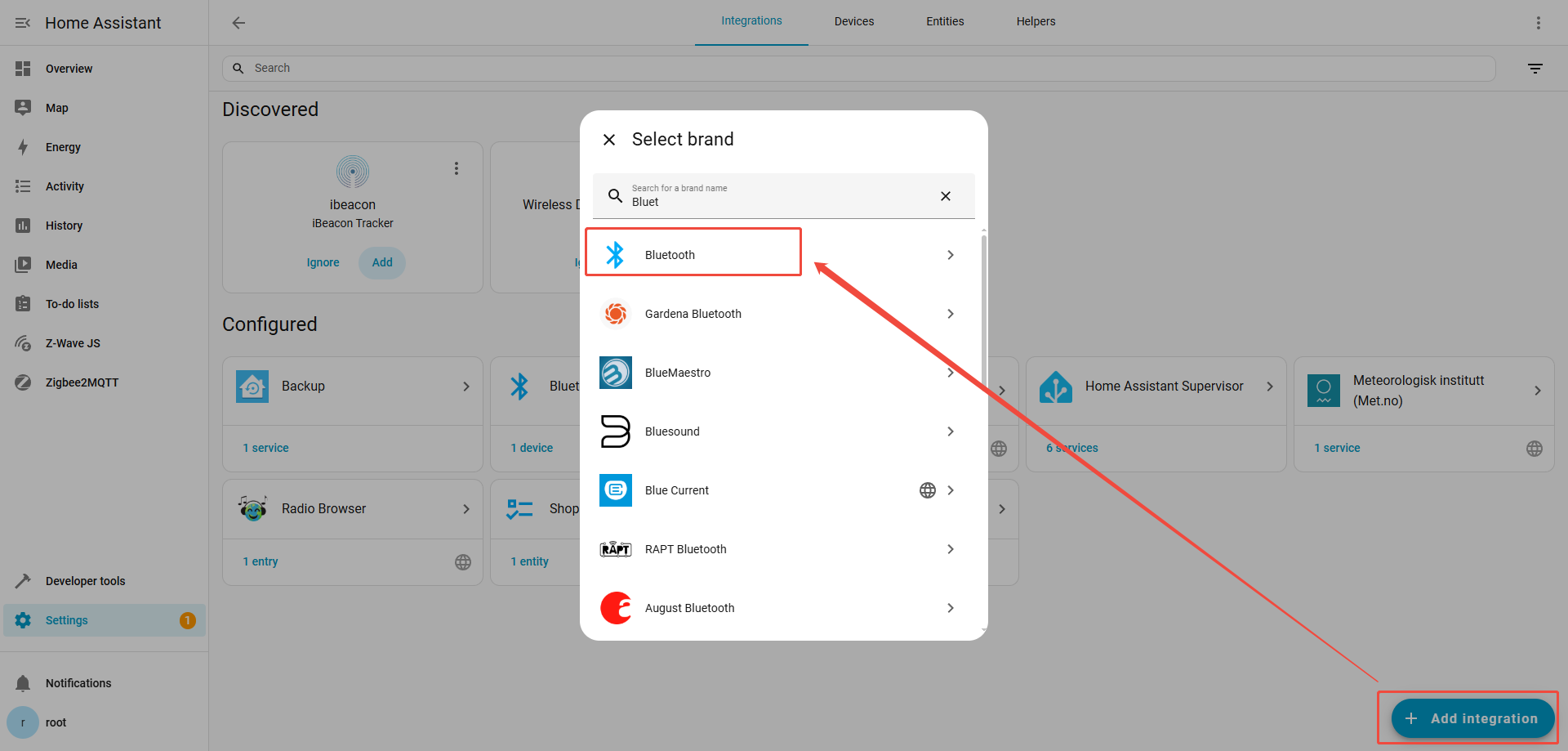Choose the BlueMaestro brand icon
This screenshot has width=1568, height=751.
pos(615,373)
